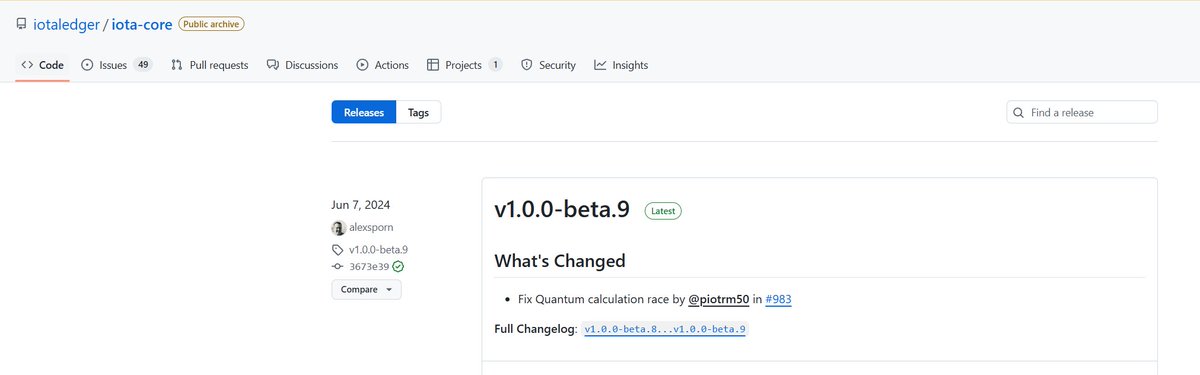Image resolution: width=1200 pixels, height=375 pixels.
Task: Open the v1.0.0-beta.9 tag link in sidebar
Action: [378, 249]
